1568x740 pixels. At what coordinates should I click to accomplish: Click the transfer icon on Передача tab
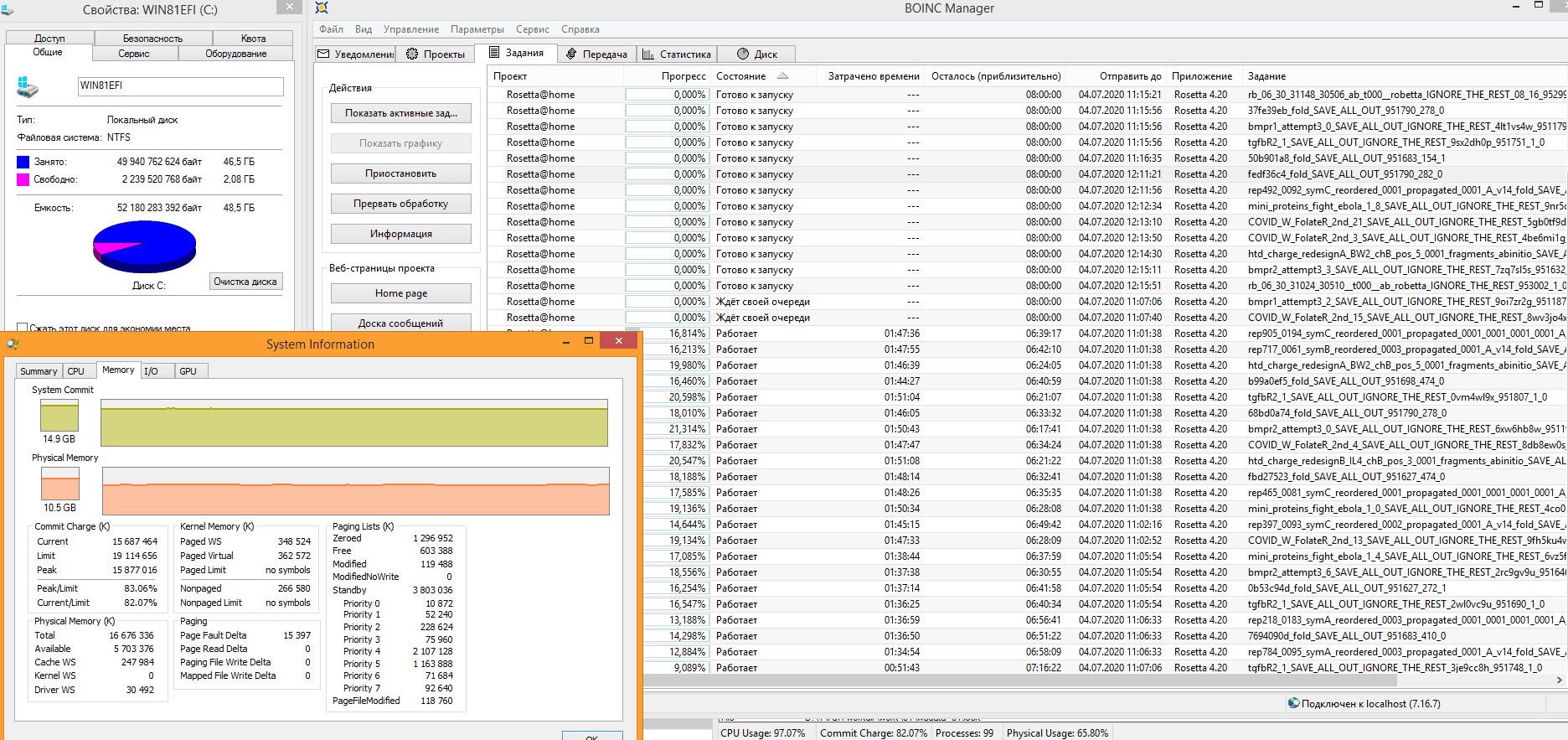[x=571, y=54]
